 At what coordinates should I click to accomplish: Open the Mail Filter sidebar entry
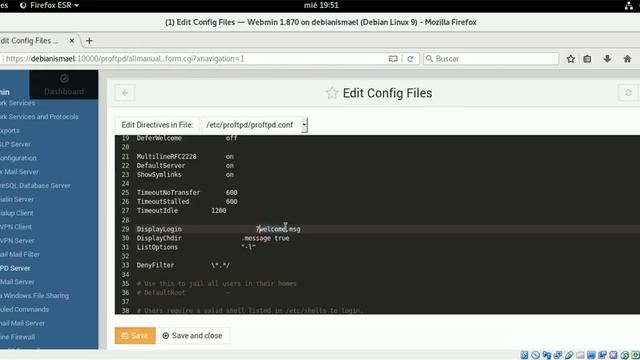point(20,254)
